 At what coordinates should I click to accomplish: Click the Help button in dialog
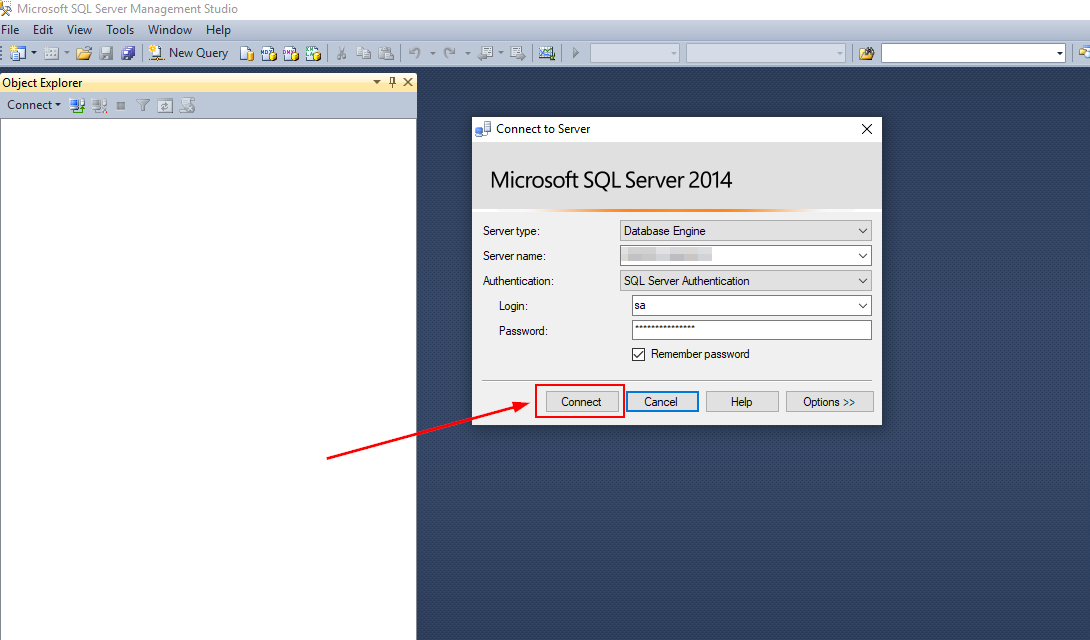tap(742, 402)
